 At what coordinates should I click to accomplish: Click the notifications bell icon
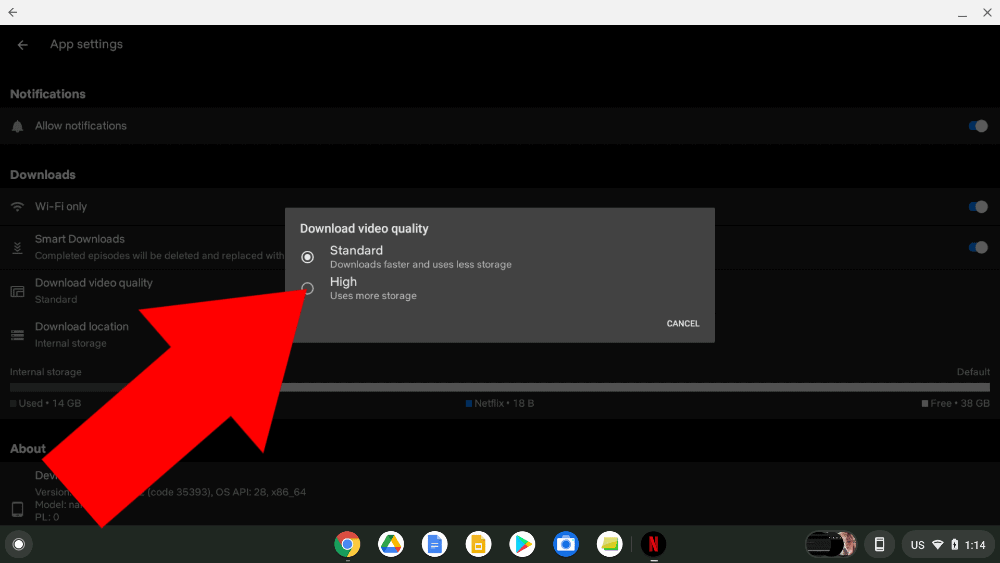[17, 126]
